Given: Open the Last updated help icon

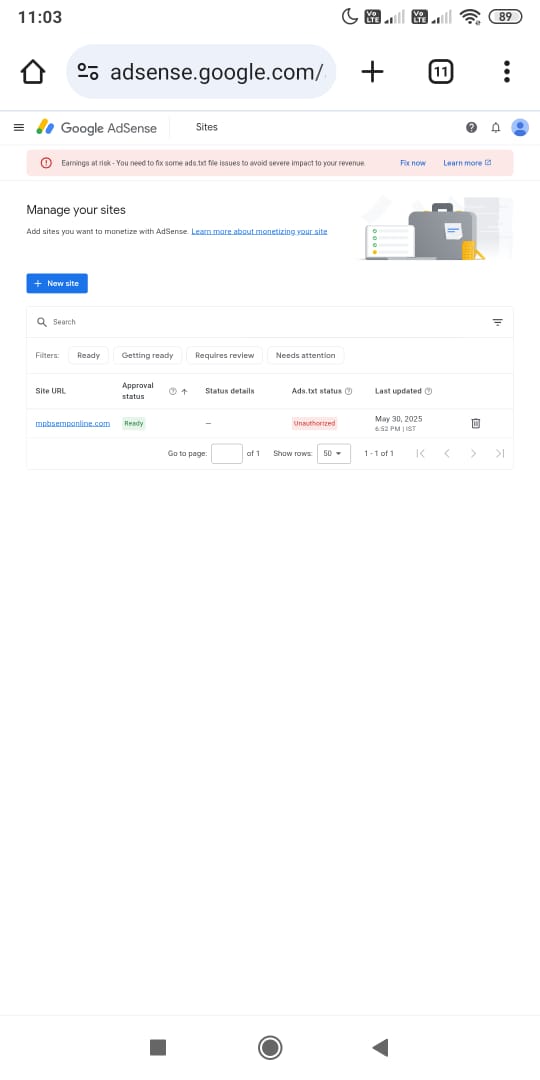Looking at the screenshot, I should 428,391.
